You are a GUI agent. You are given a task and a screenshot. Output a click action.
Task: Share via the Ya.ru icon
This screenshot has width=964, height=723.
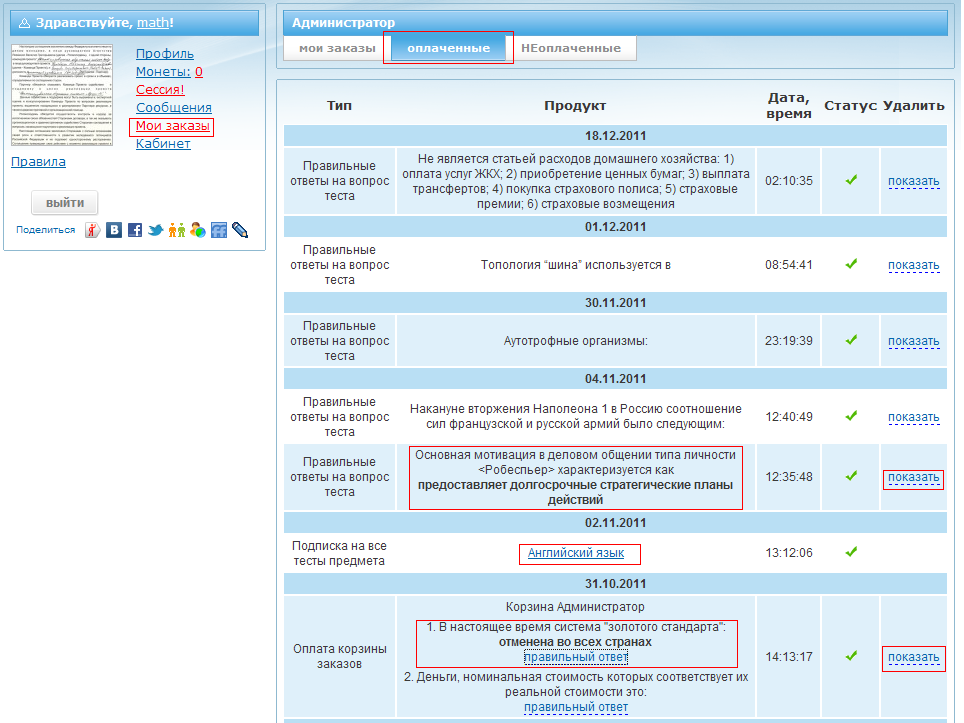point(93,230)
